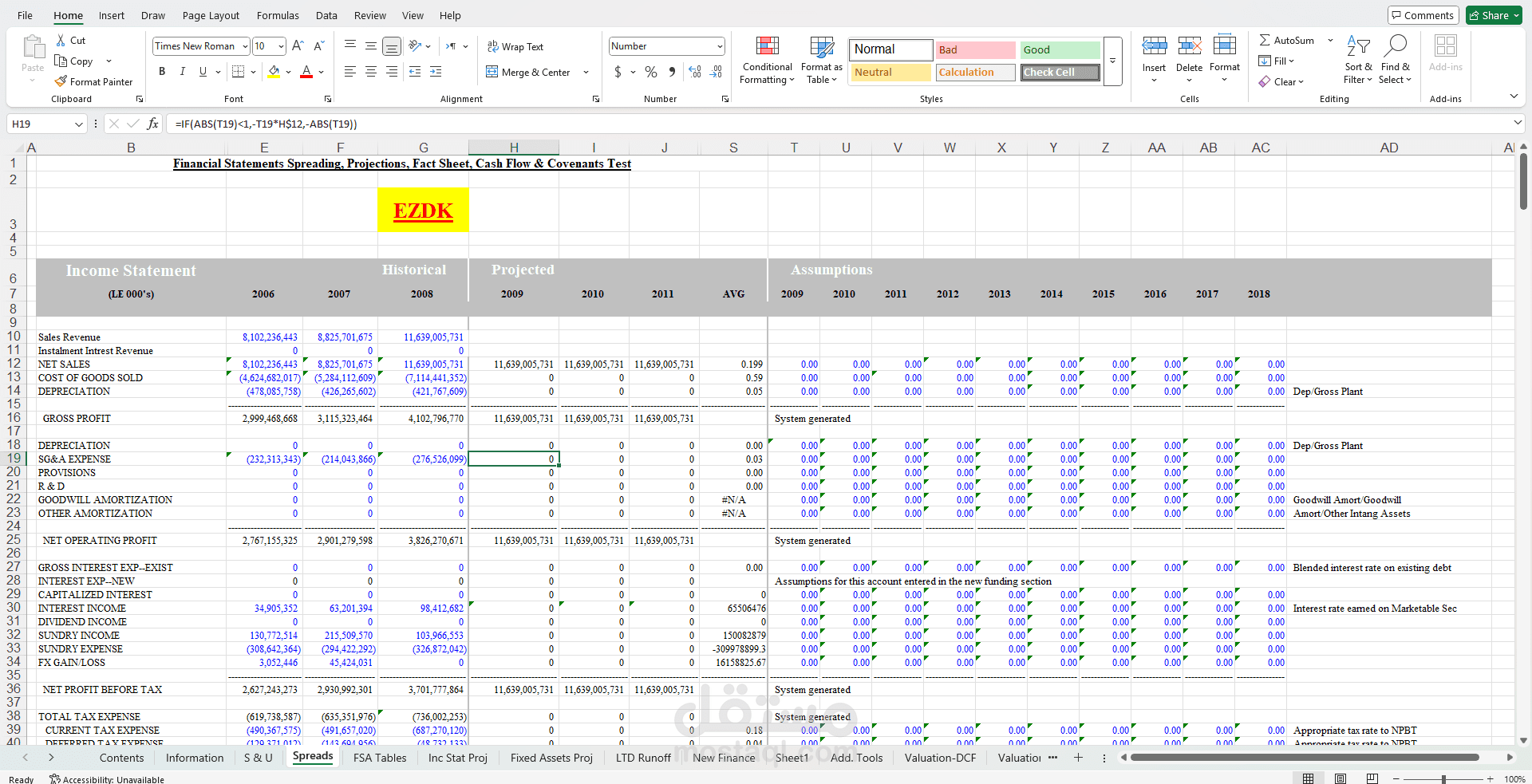The height and width of the screenshot is (784, 1532).
Task: Apply the red font color
Action: (306, 72)
